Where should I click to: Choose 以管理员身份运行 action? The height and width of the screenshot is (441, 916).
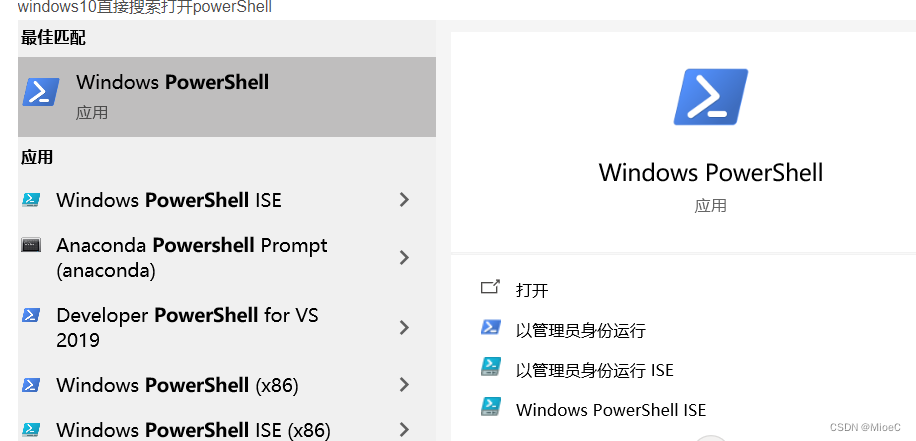click(x=581, y=331)
